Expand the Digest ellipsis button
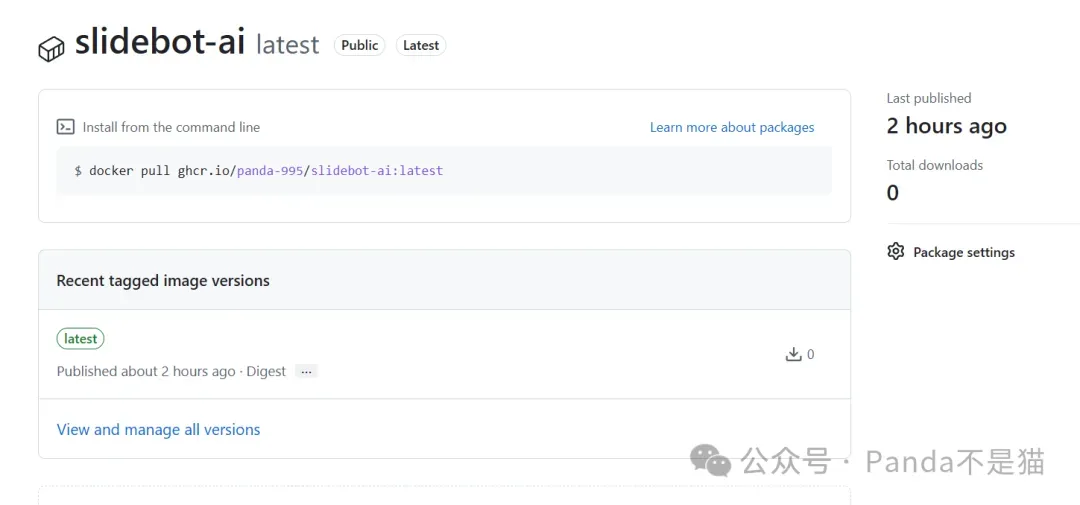 click(x=306, y=371)
